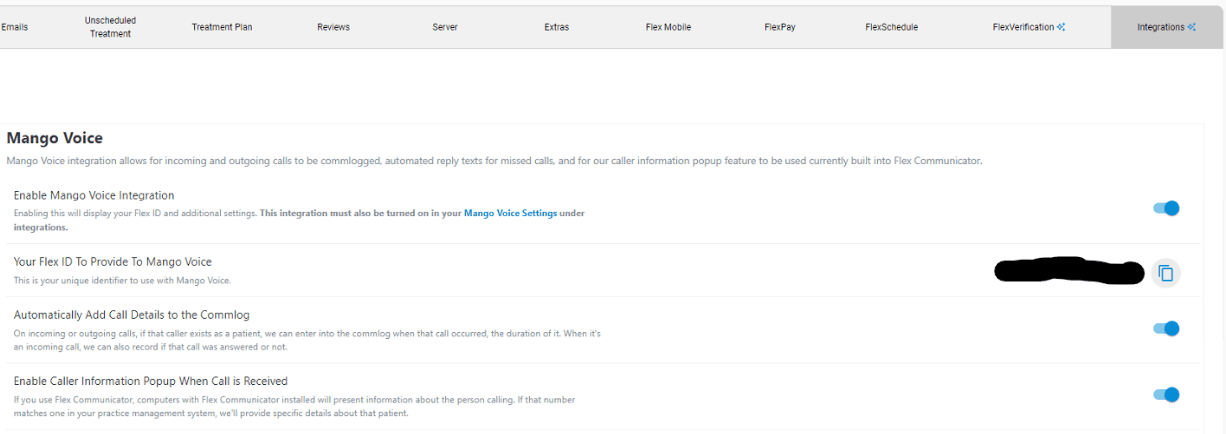Click 'Enable Caller Information Popup When Call is Received'
This screenshot has height=434, width=1226.
pos(151,381)
